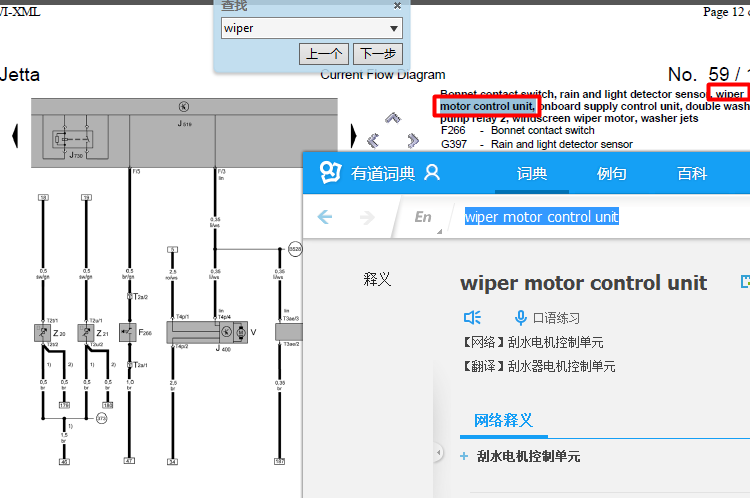Screen dimensions: 750x498
Task: Collapse the side panel with small arrow
Action: coord(439,452)
